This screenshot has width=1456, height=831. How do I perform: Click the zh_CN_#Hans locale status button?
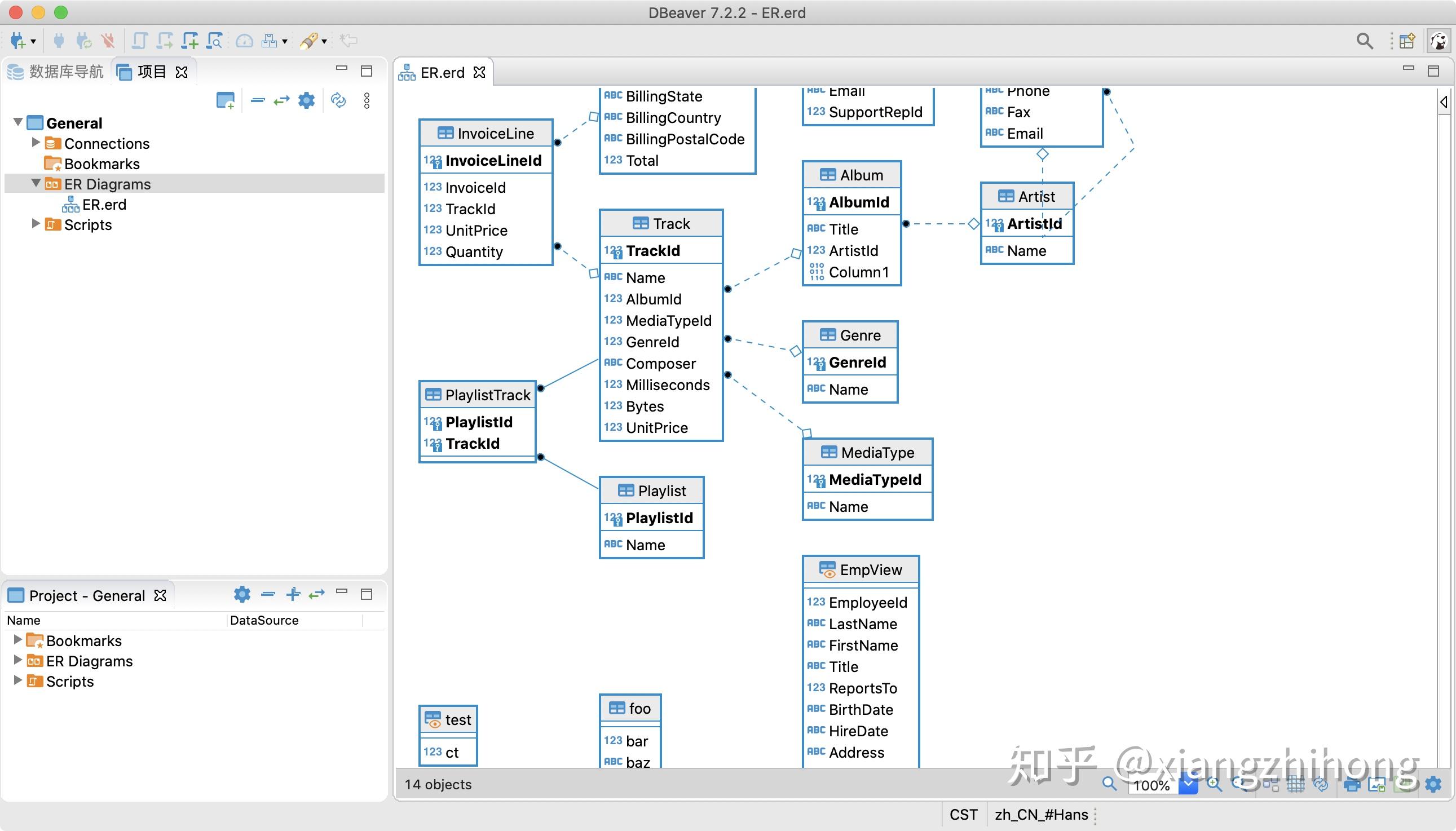[1041, 815]
